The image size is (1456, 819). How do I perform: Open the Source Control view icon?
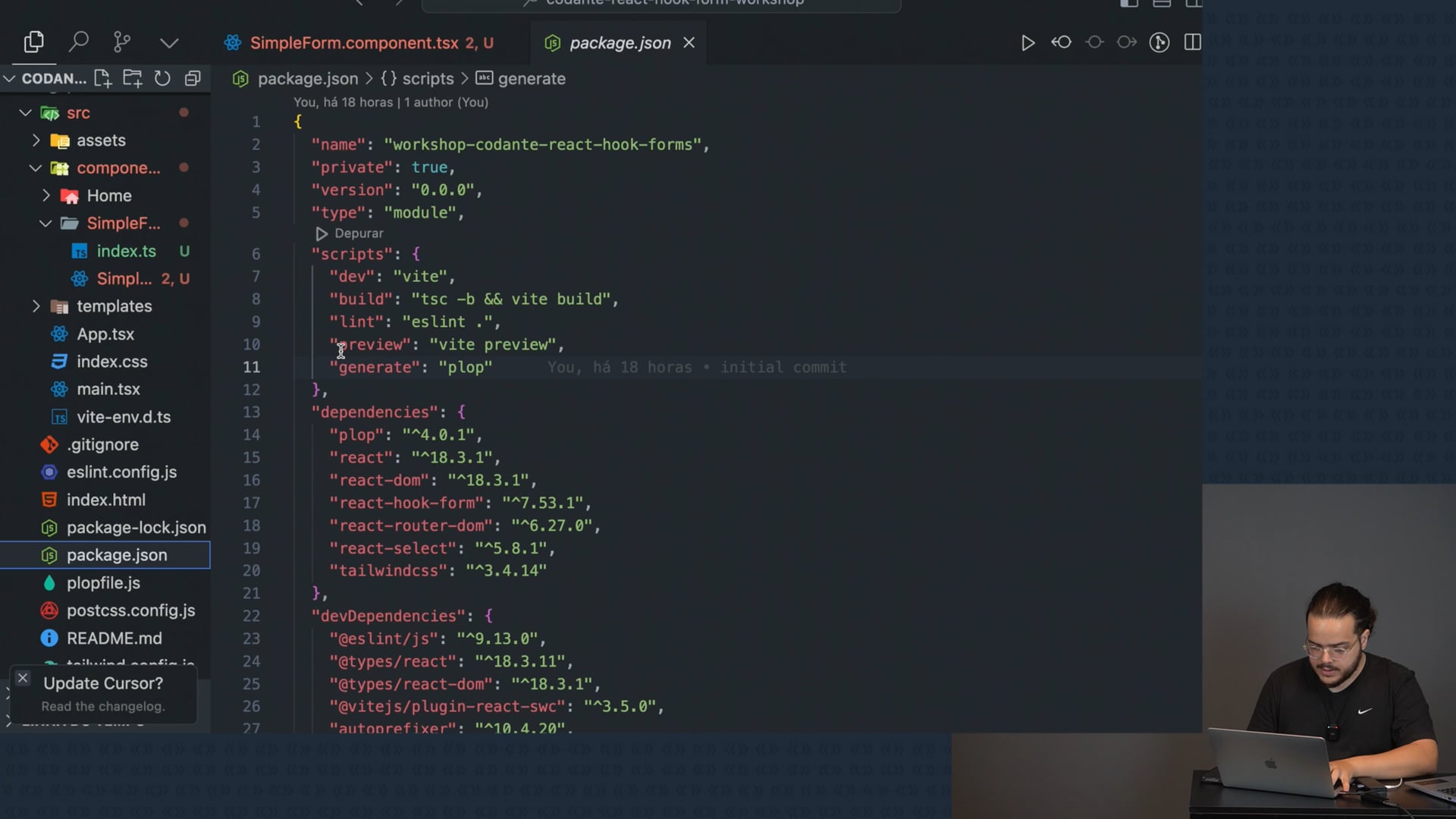121,42
